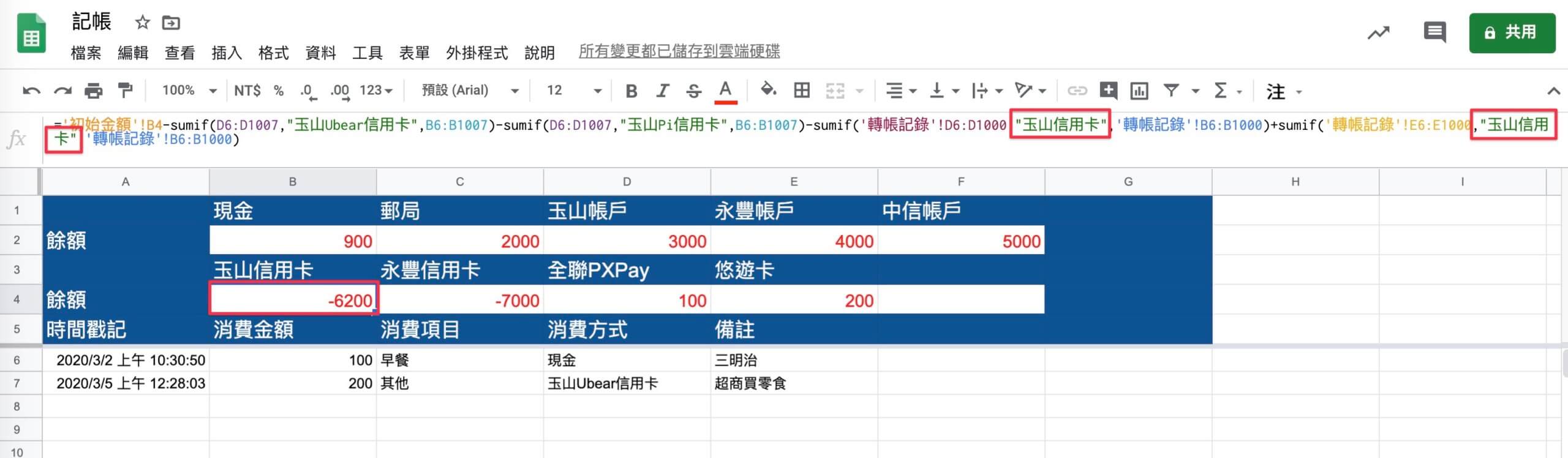This screenshot has height=458, width=1568.
Task: Collapse the toolbar with the chevron
Action: [x=1553, y=91]
